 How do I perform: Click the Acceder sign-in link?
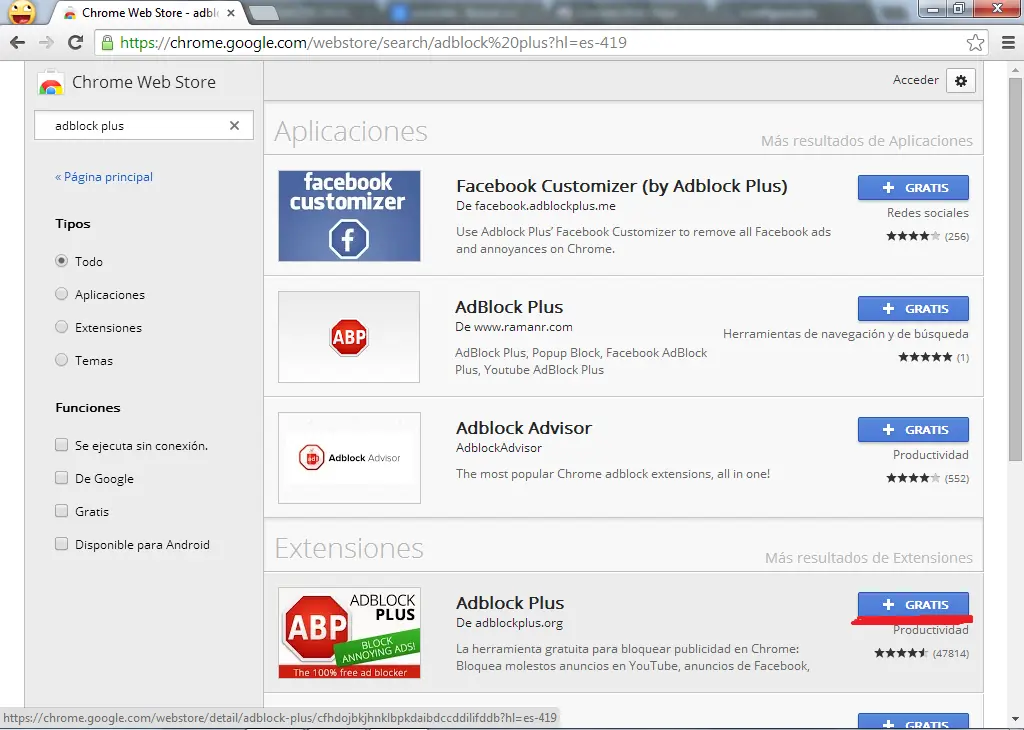[916, 80]
